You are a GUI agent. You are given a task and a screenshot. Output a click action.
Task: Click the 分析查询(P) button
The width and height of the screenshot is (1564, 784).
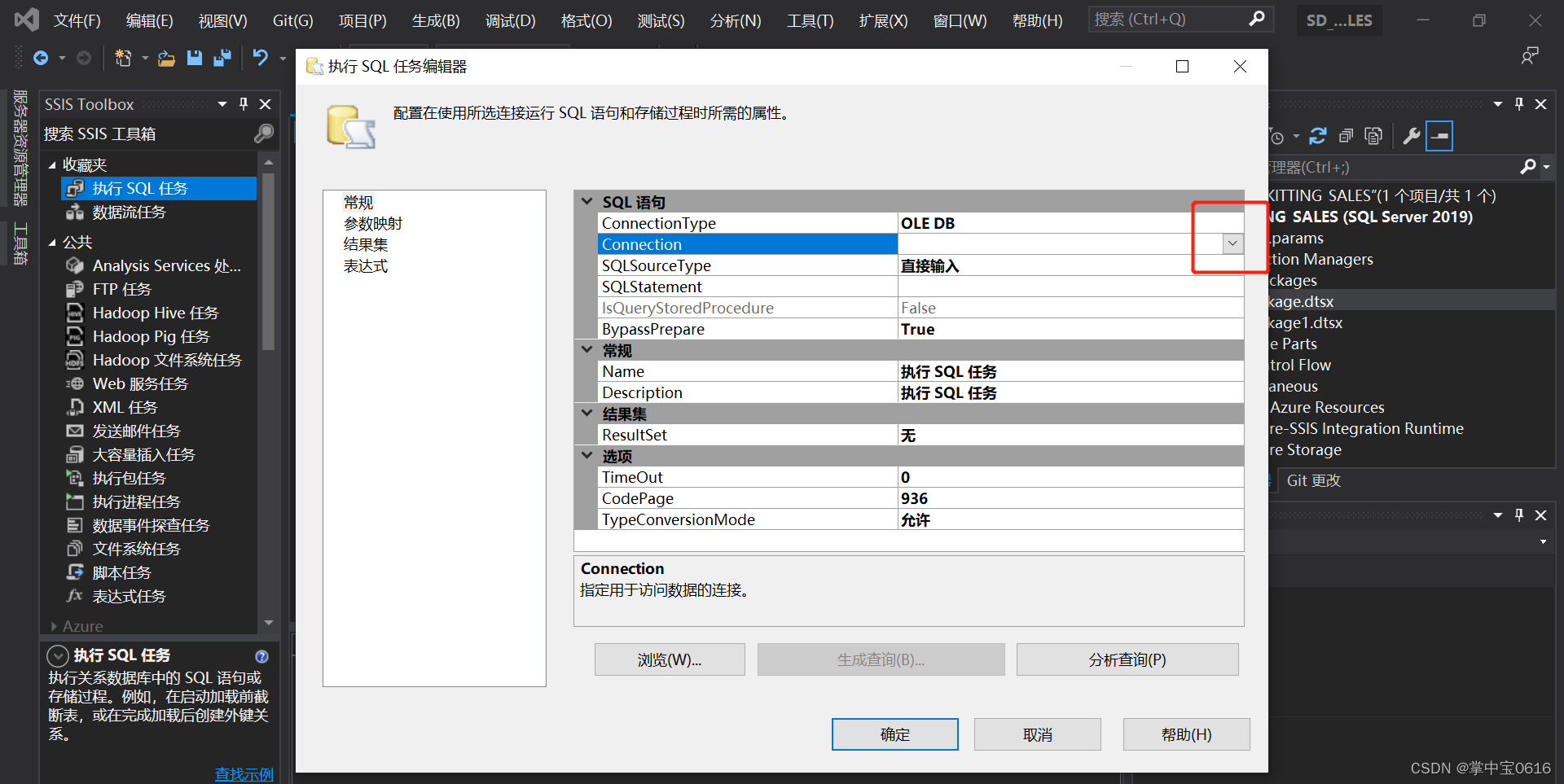click(1127, 659)
